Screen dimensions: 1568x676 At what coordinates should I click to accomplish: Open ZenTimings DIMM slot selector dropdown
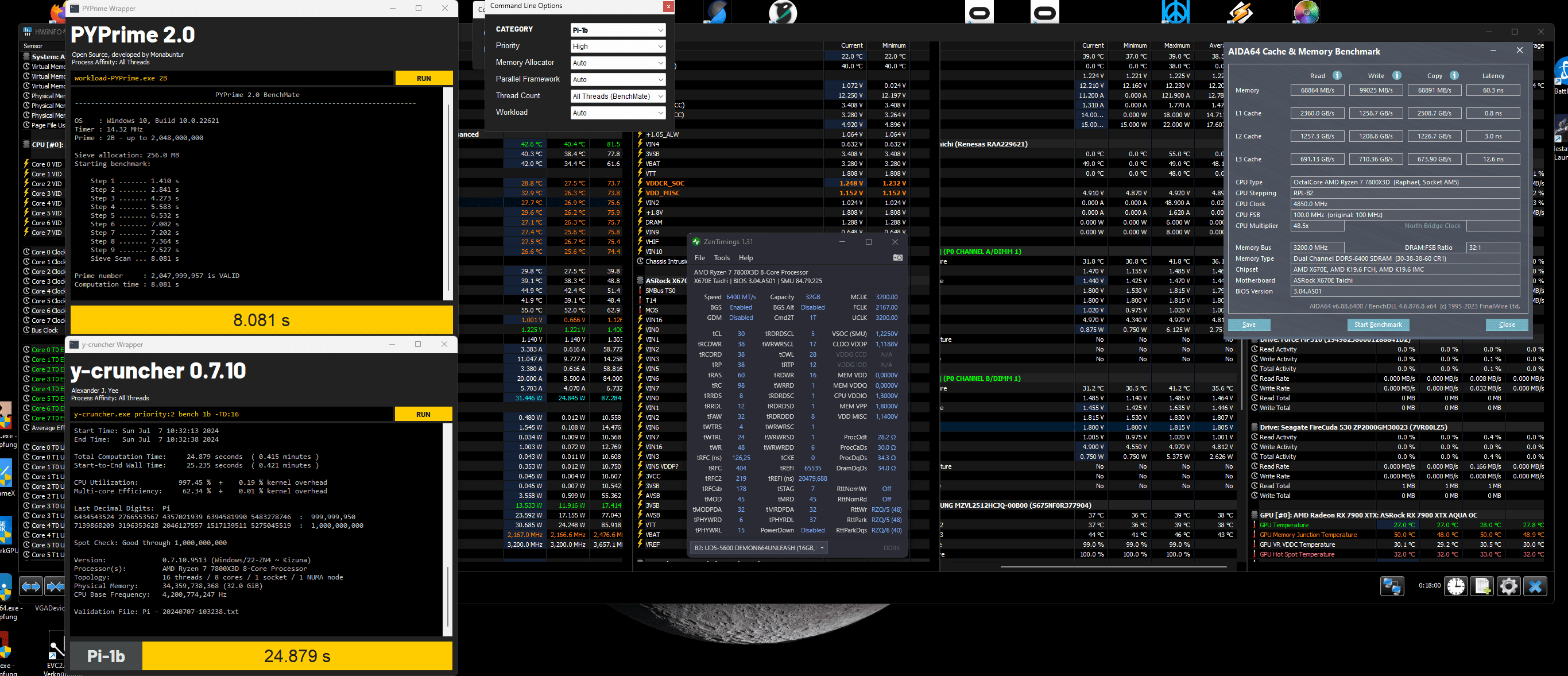tap(760, 547)
